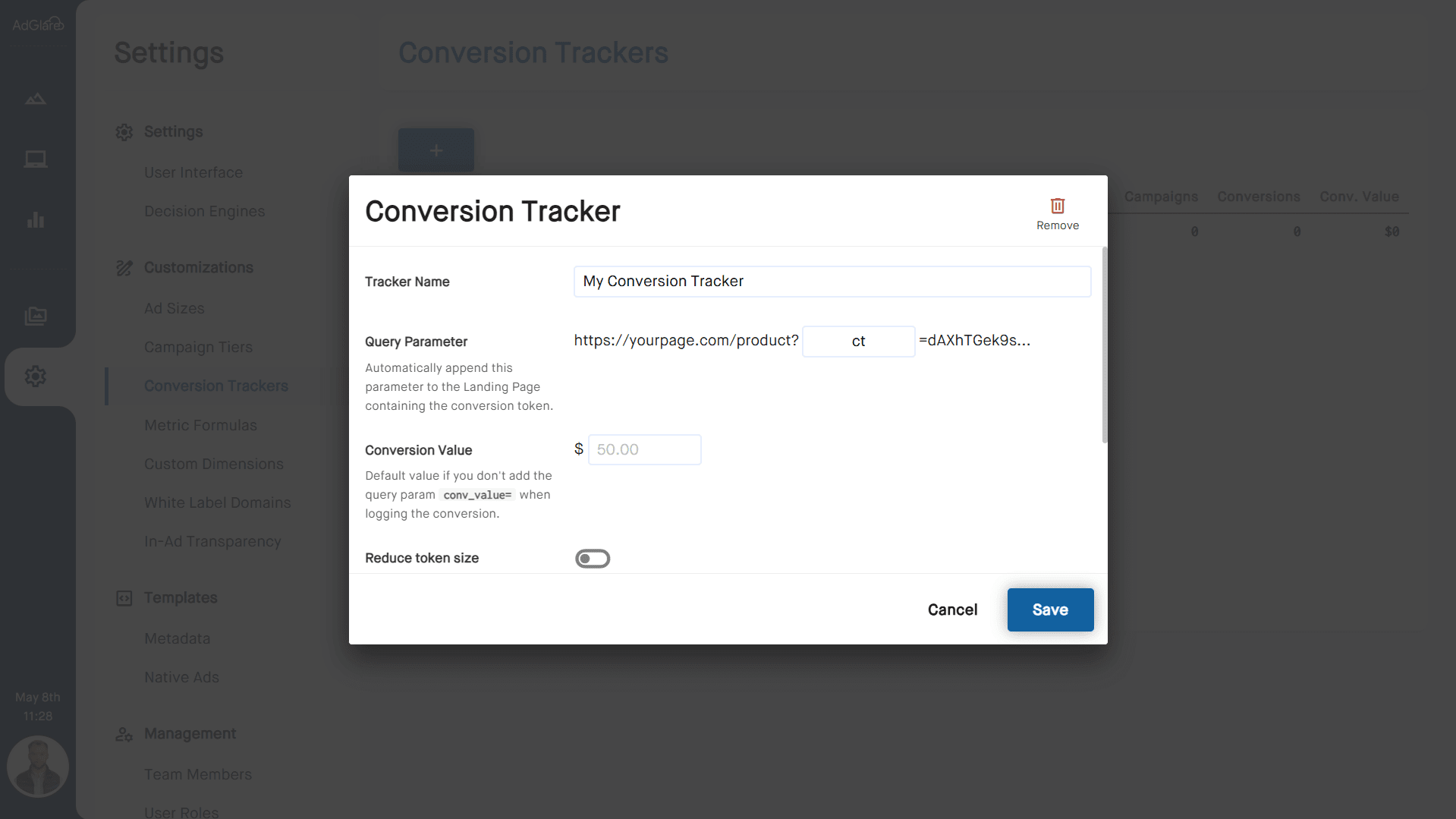Cancel the conversion tracker dialog
This screenshot has width=1456, height=819.
click(952, 610)
